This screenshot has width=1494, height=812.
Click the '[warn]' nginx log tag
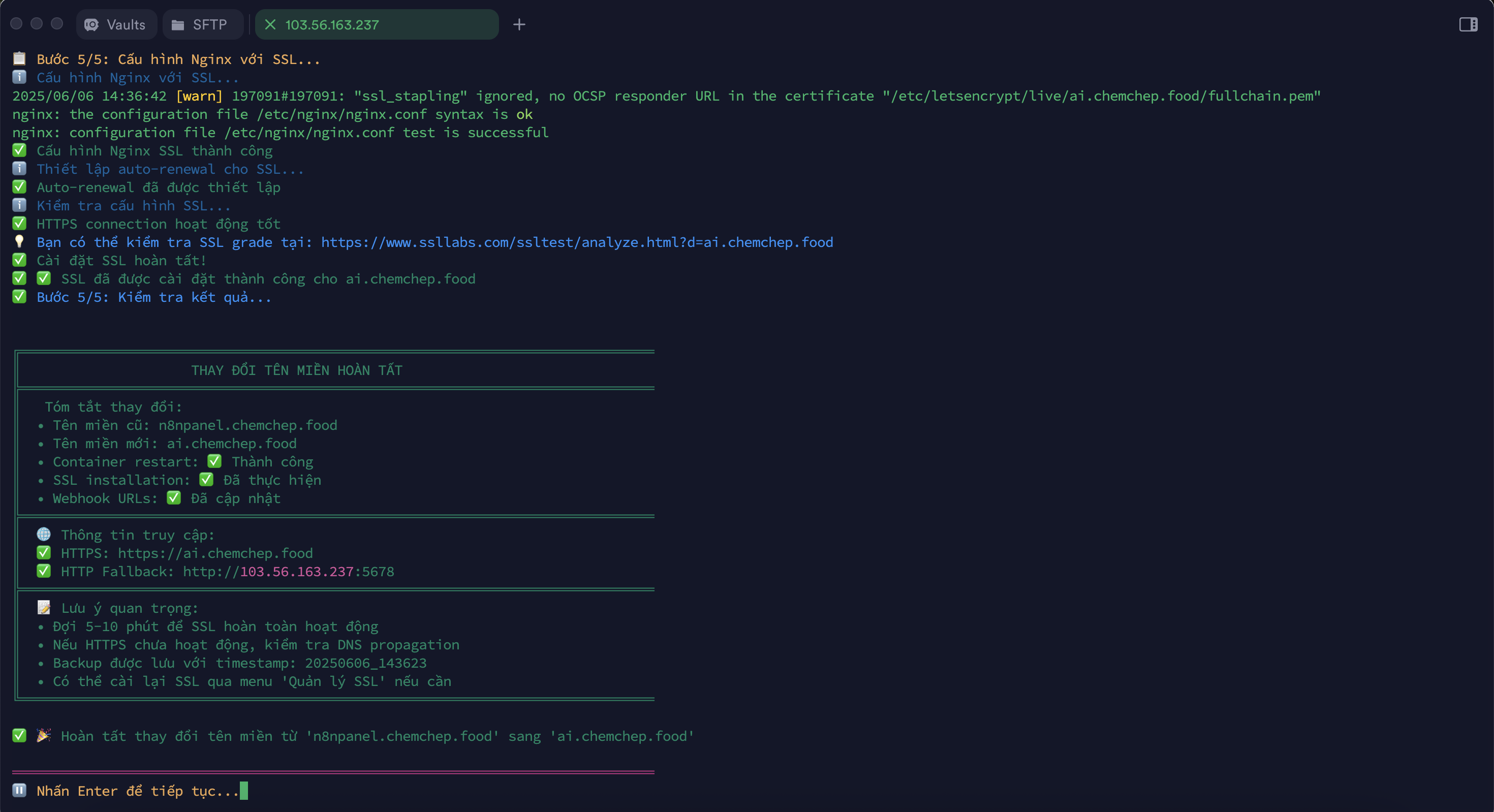point(199,96)
